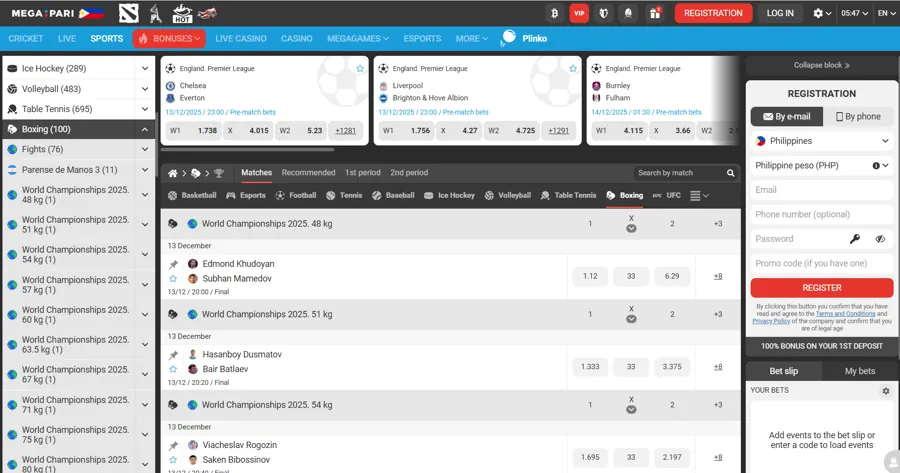
Task: Select the Football sport filter
Action: tap(296, 195)
